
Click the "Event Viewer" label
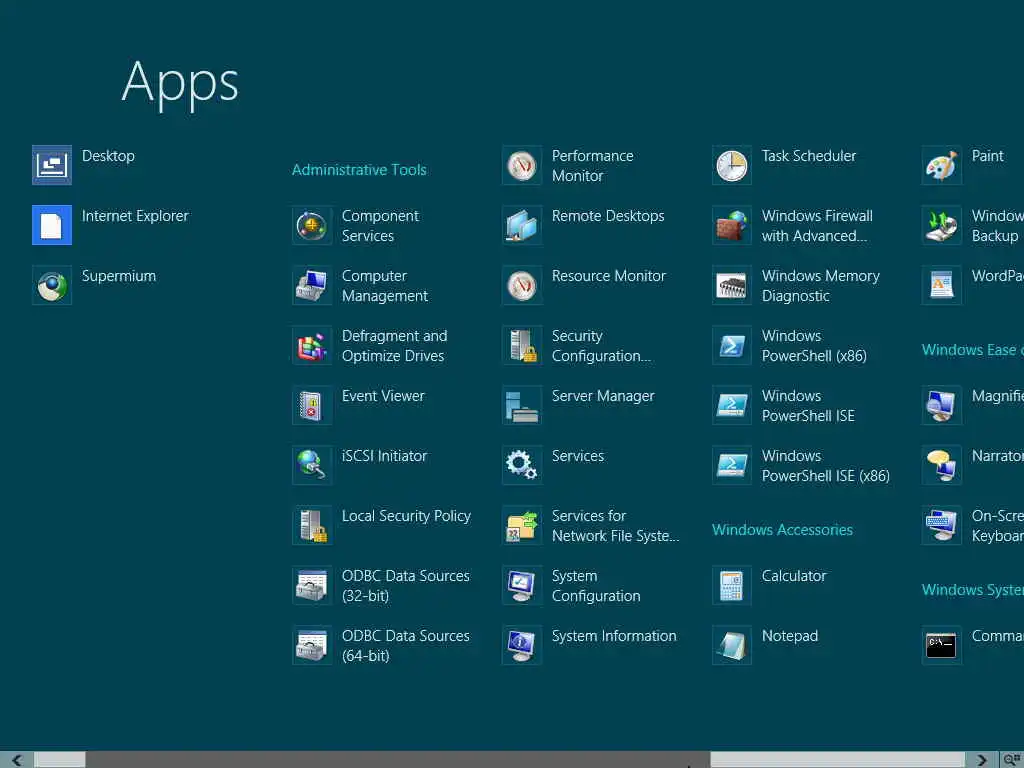point(383,396)
